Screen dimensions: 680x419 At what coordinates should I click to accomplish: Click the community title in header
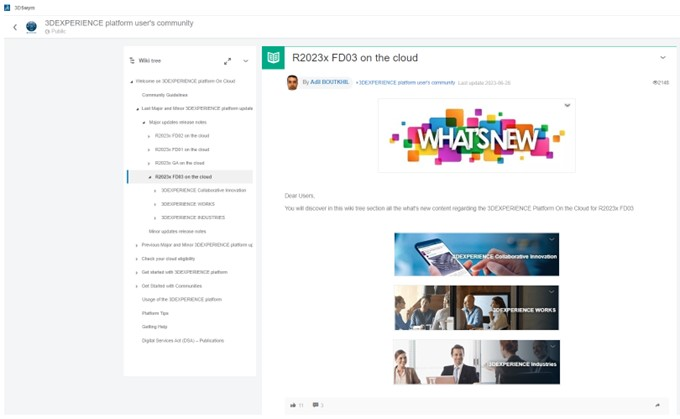point(119,23)
